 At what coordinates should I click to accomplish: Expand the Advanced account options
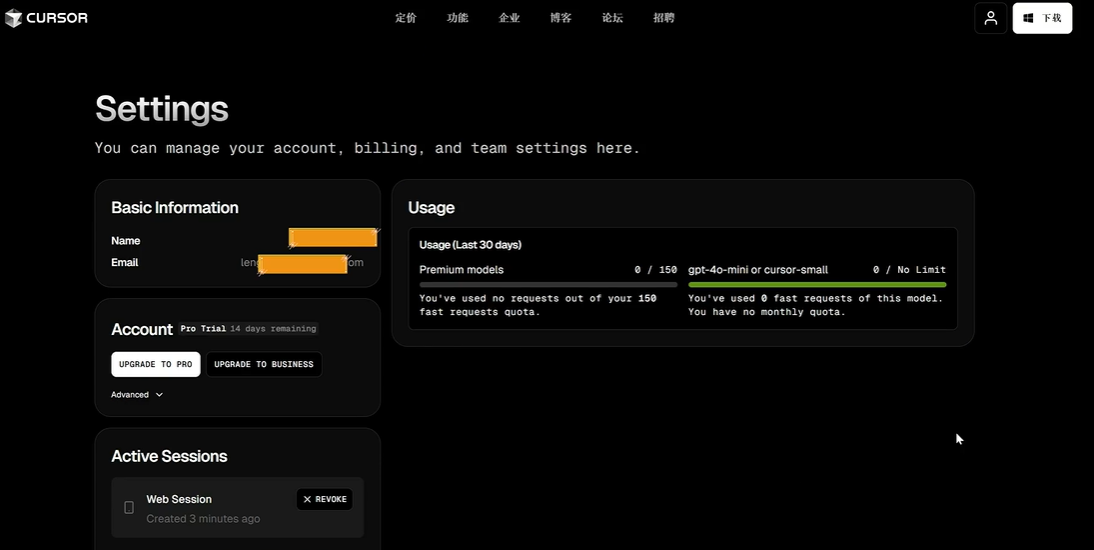pos(137,395)
